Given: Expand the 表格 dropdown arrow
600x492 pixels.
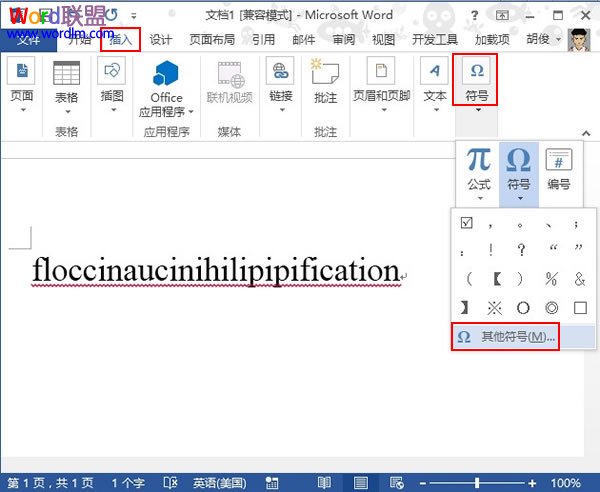Looking at the screenshot, I should (68, 112).
